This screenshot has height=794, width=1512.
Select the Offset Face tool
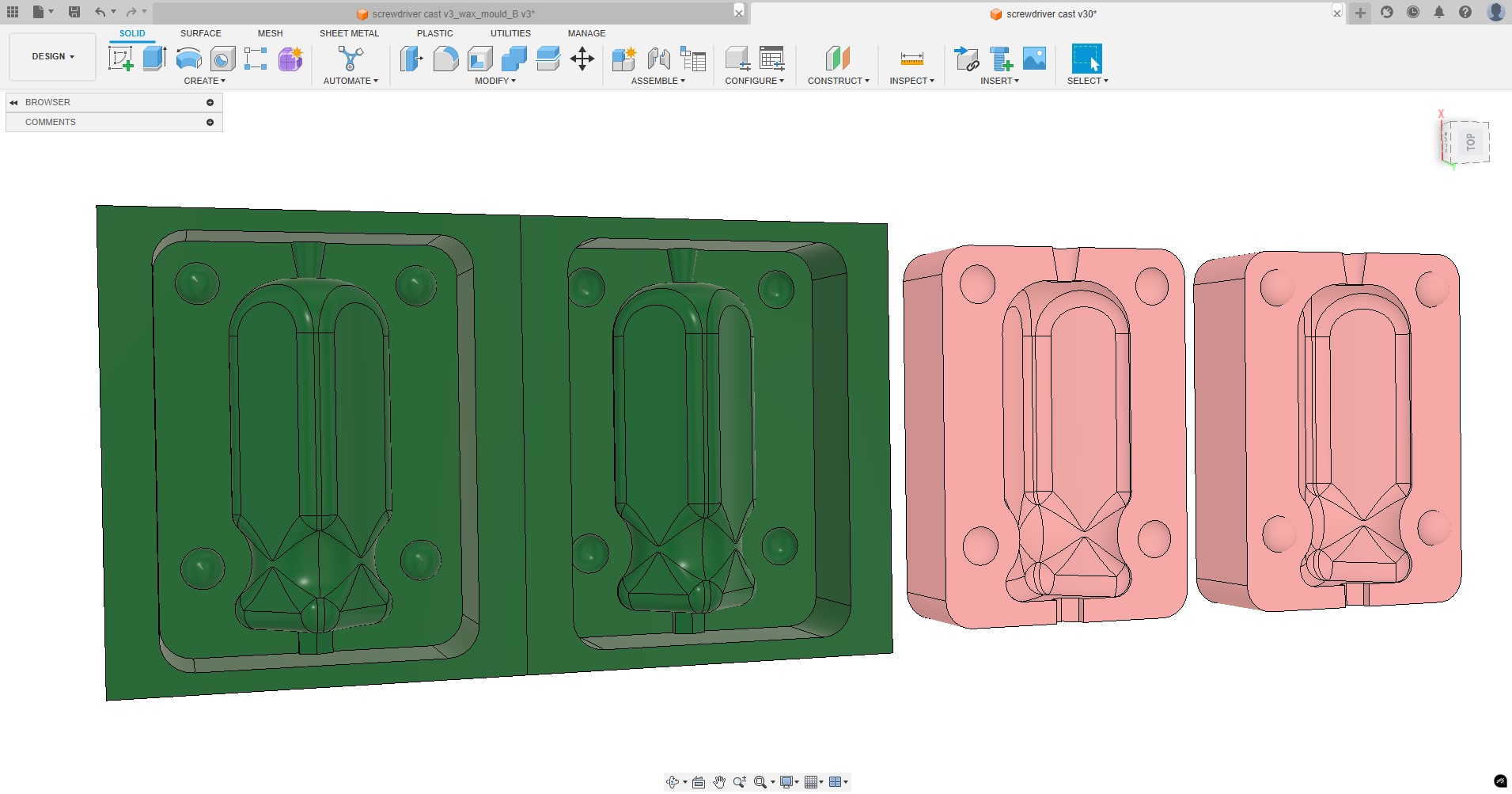(x=548, y=59)
